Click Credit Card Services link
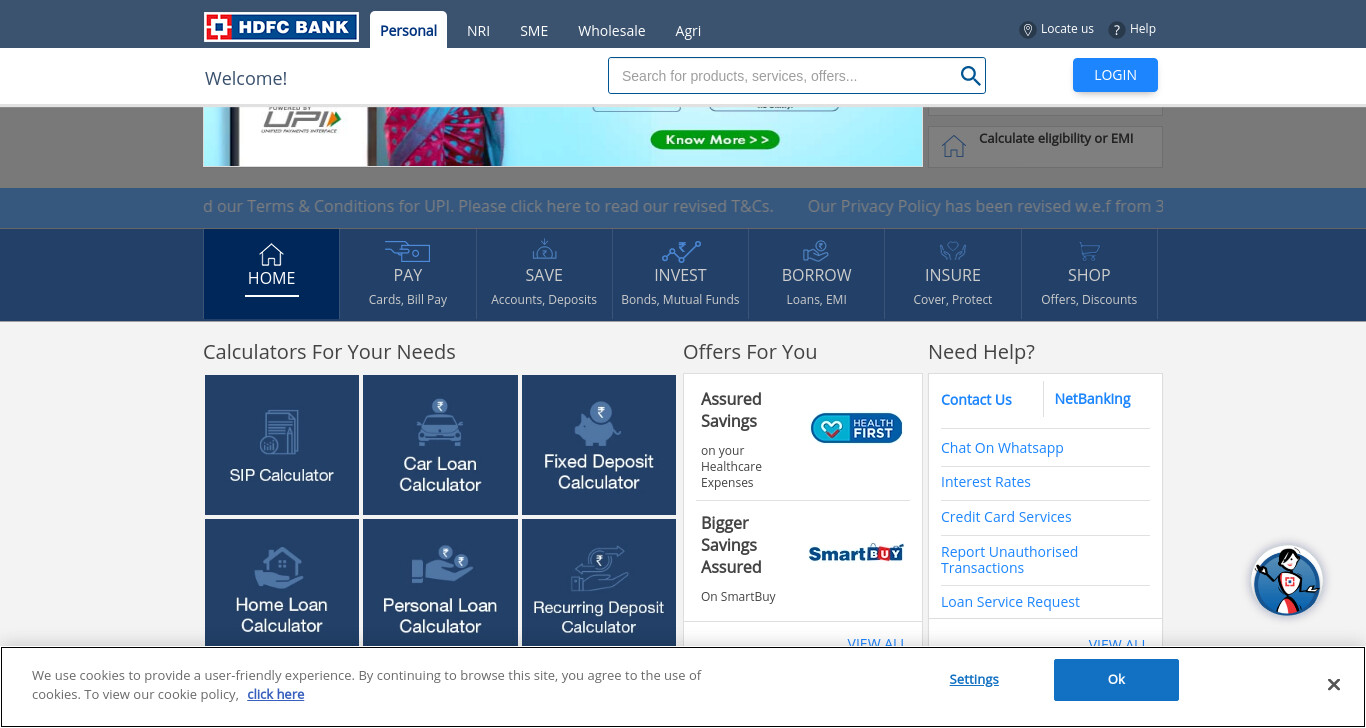Image resolution: width=1366 pixels, height=728 pixels. 1006,517
